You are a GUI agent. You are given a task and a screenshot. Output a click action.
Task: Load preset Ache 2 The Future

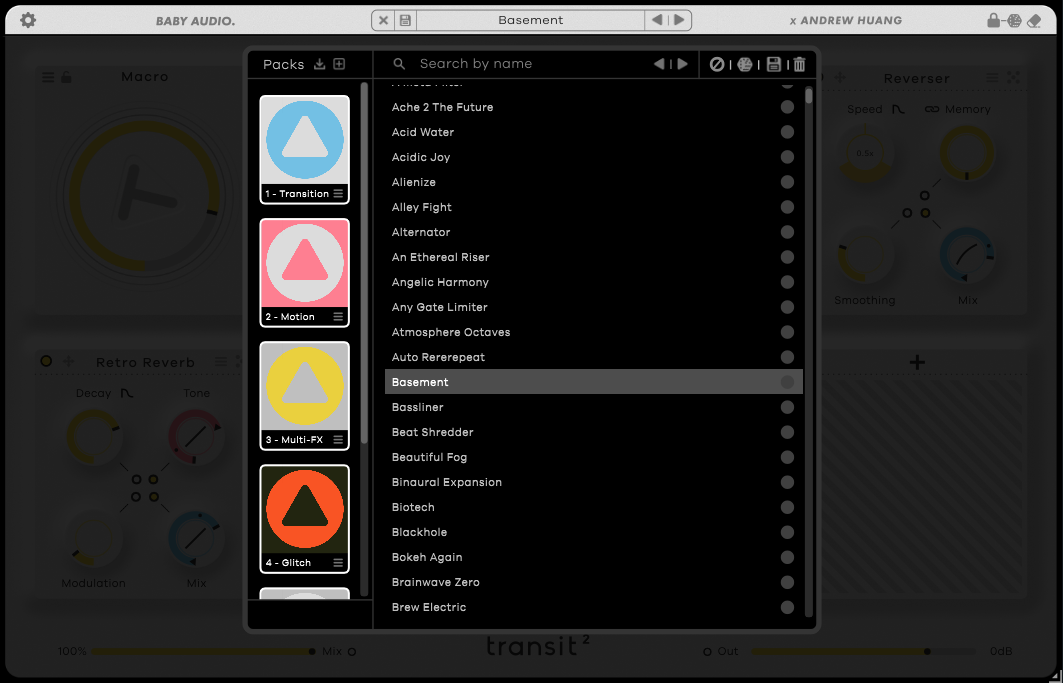(593, 107)
